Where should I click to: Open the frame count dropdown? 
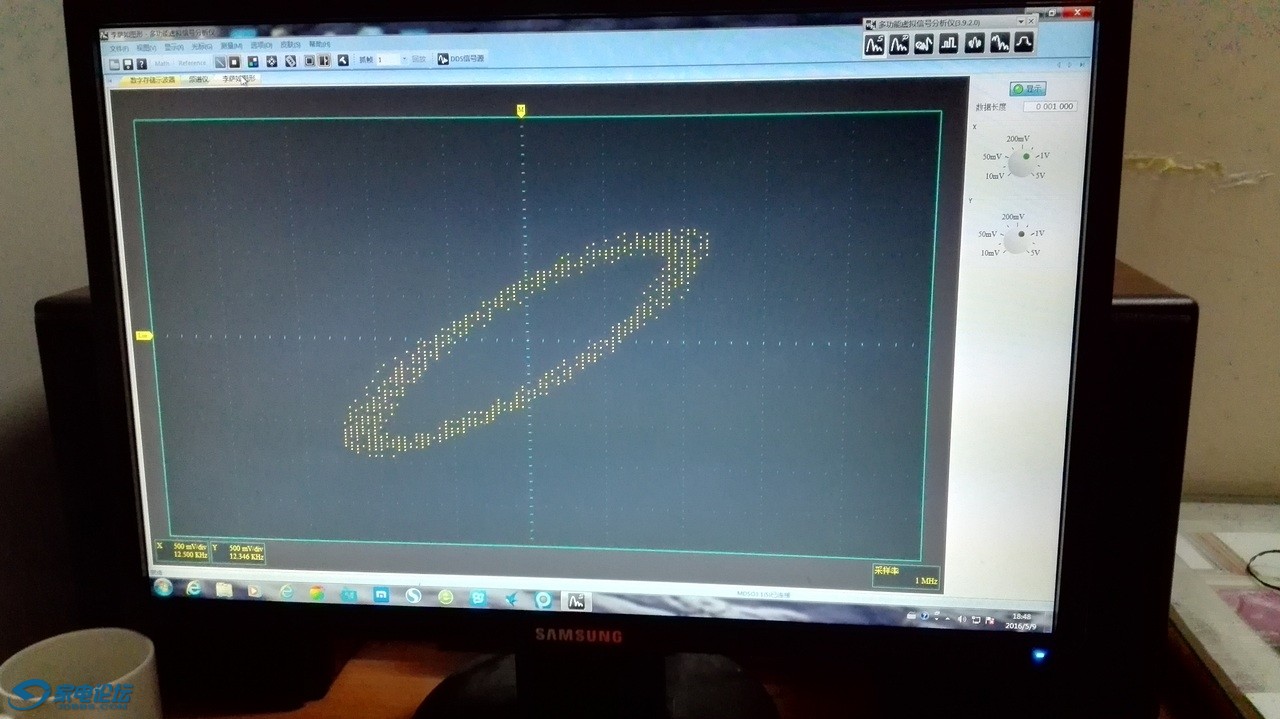[405, 60]
